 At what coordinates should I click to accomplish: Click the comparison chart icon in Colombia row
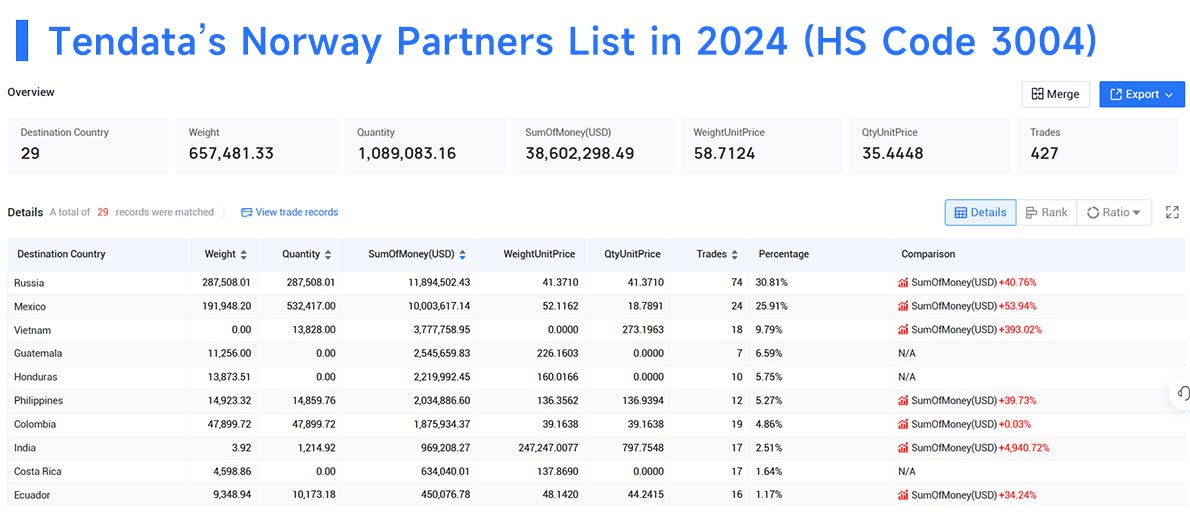(903, 424)
